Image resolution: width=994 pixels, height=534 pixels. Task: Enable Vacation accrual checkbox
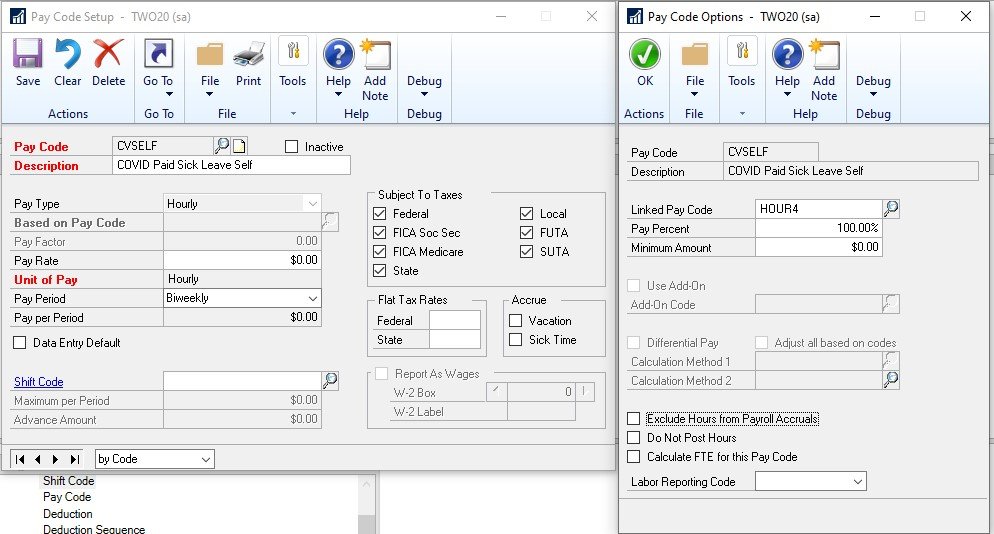click(x=516, y=321)
